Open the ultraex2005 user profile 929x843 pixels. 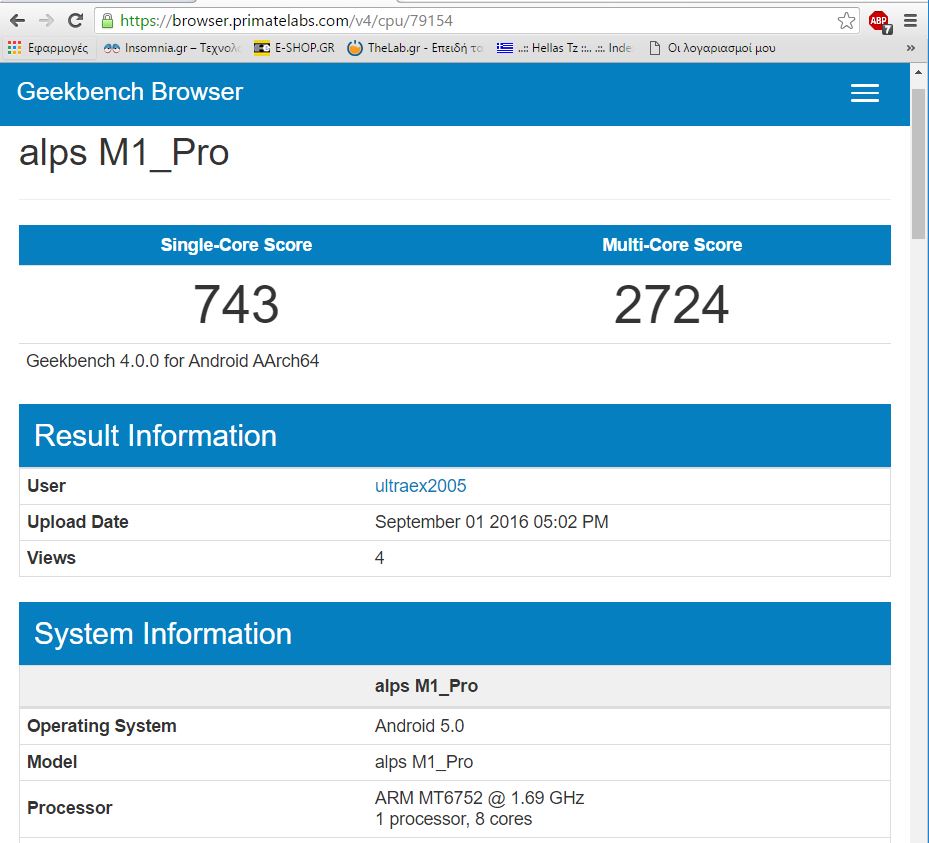click(421, 486)
